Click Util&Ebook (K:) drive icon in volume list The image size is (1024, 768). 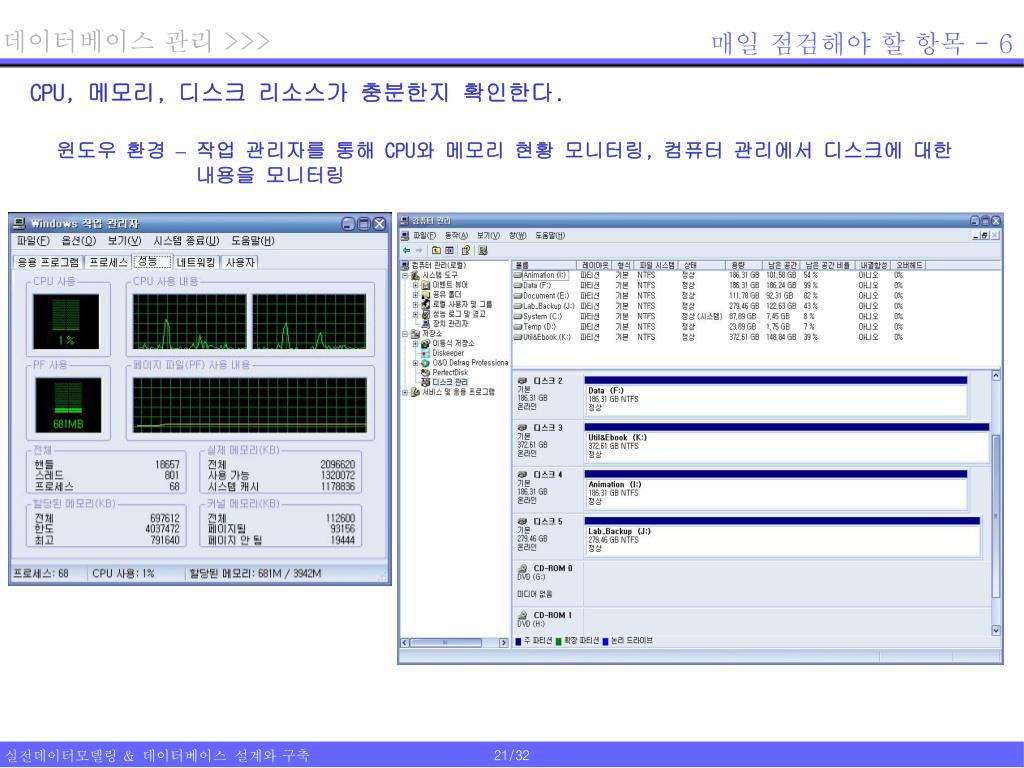[518, 337]
